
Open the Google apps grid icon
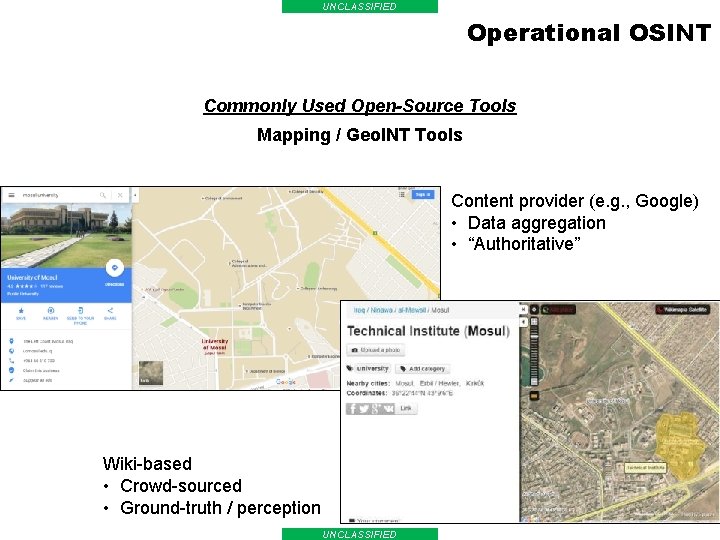(x=402, y=195)
